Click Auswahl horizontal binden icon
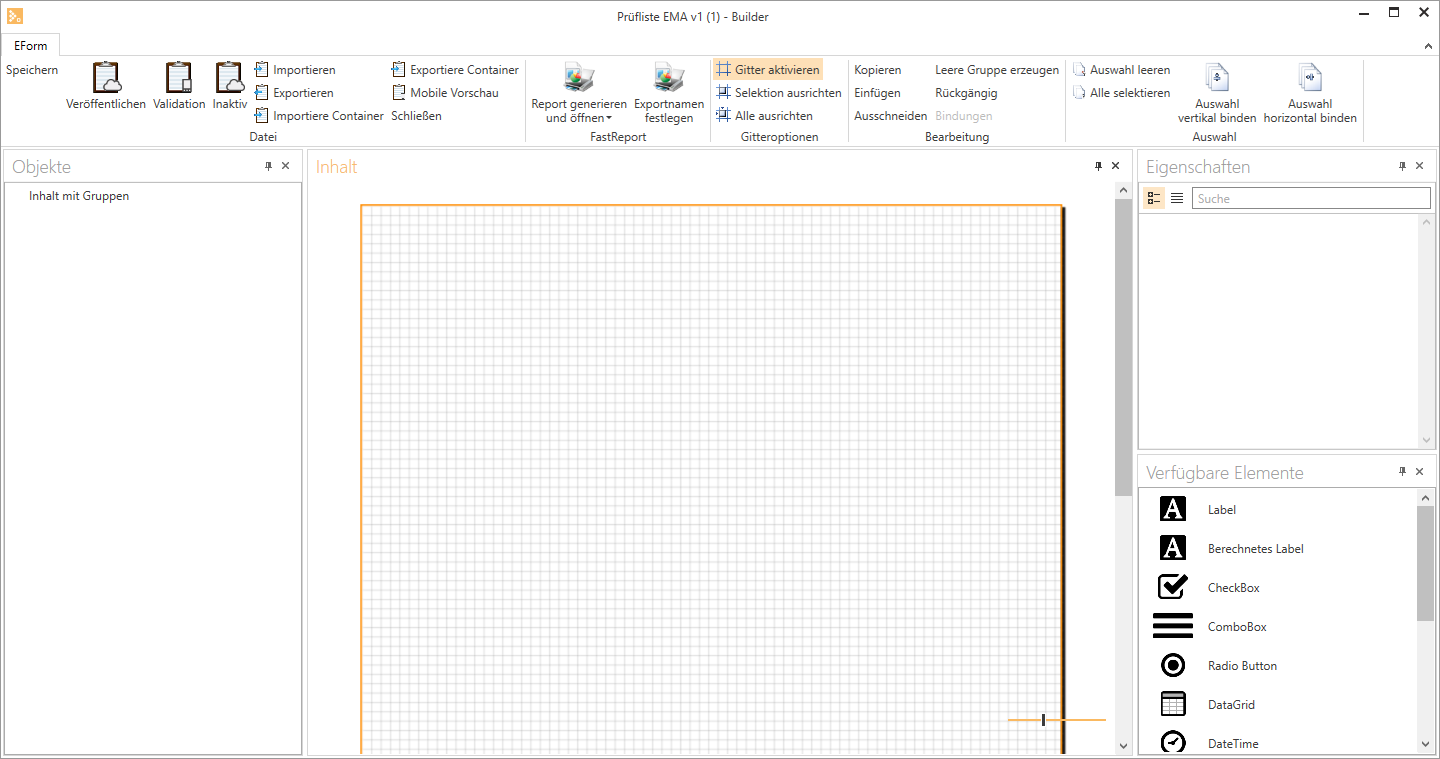The image size is (1440, 759). click(x=1310, y=78)
